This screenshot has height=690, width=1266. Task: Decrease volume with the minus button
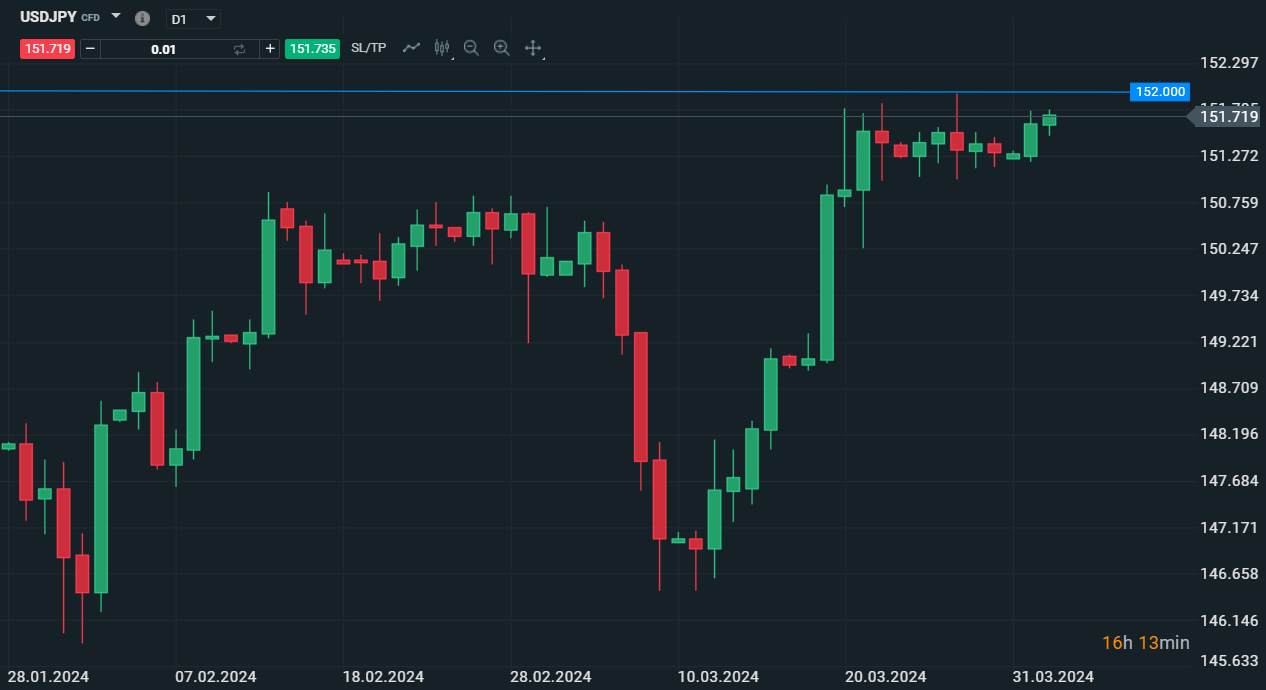point(90,48)
